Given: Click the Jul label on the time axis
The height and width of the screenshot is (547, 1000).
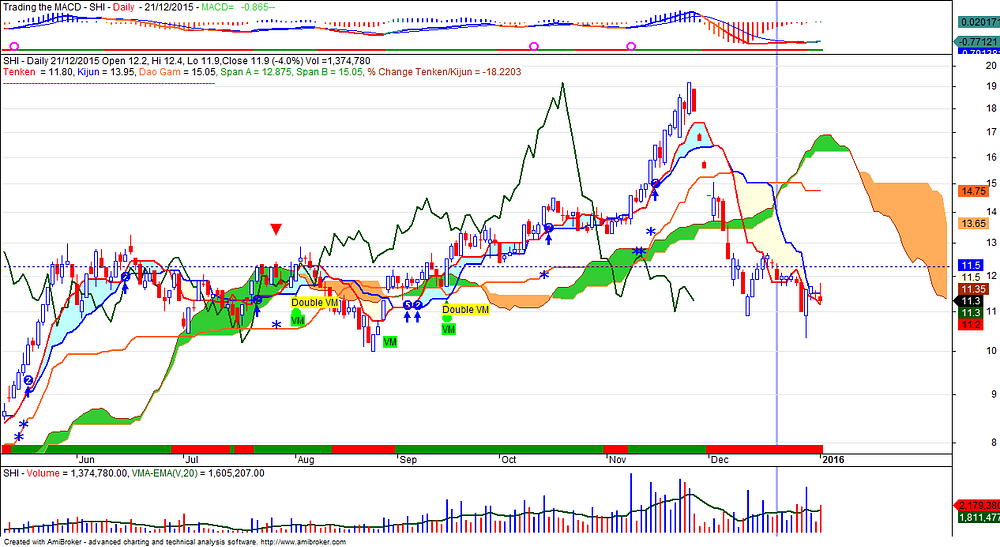Looking at the screenshot, I should point(191,460).
